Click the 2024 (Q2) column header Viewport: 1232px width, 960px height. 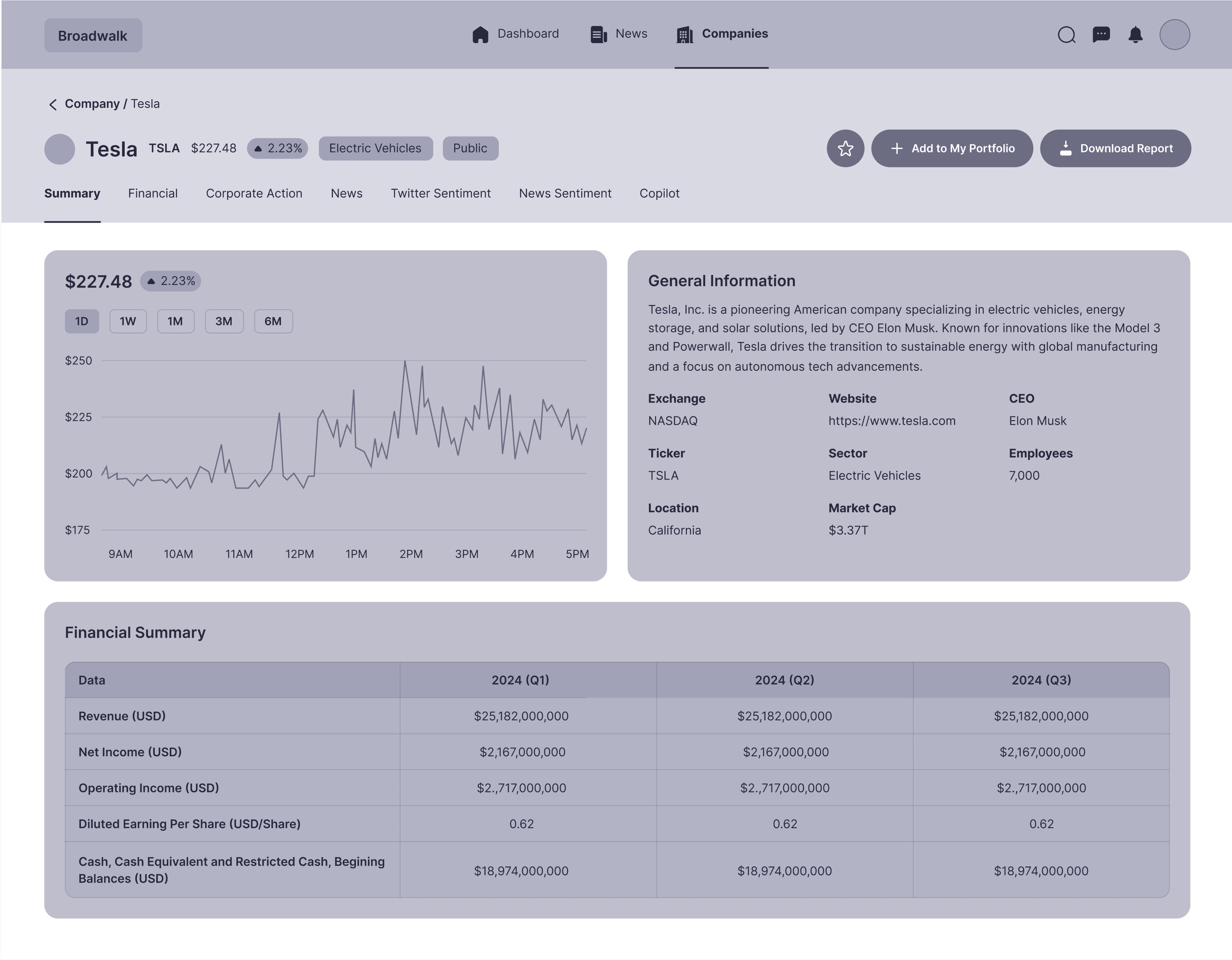click(x=785, y=680)
